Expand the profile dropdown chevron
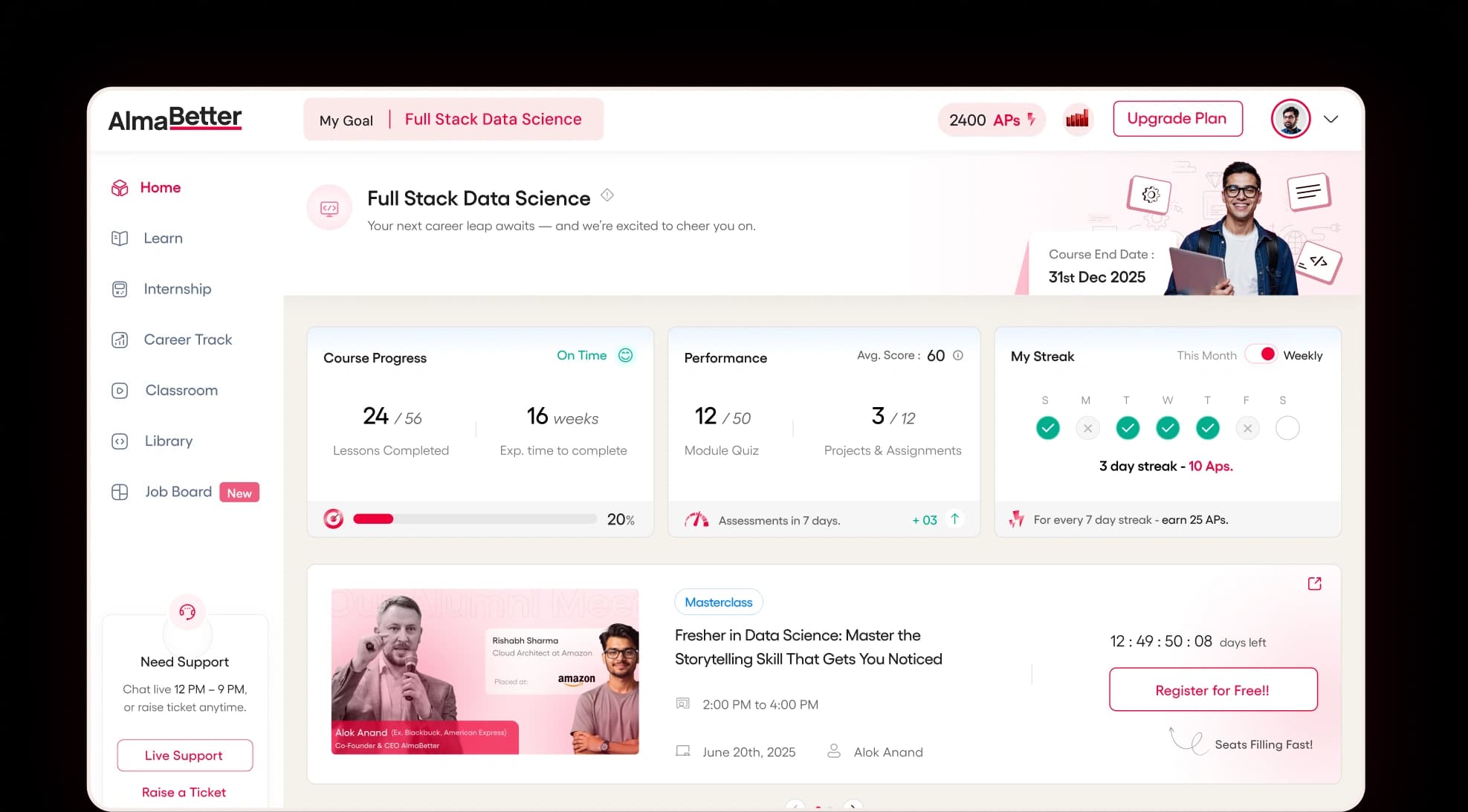 point(1331,119)
